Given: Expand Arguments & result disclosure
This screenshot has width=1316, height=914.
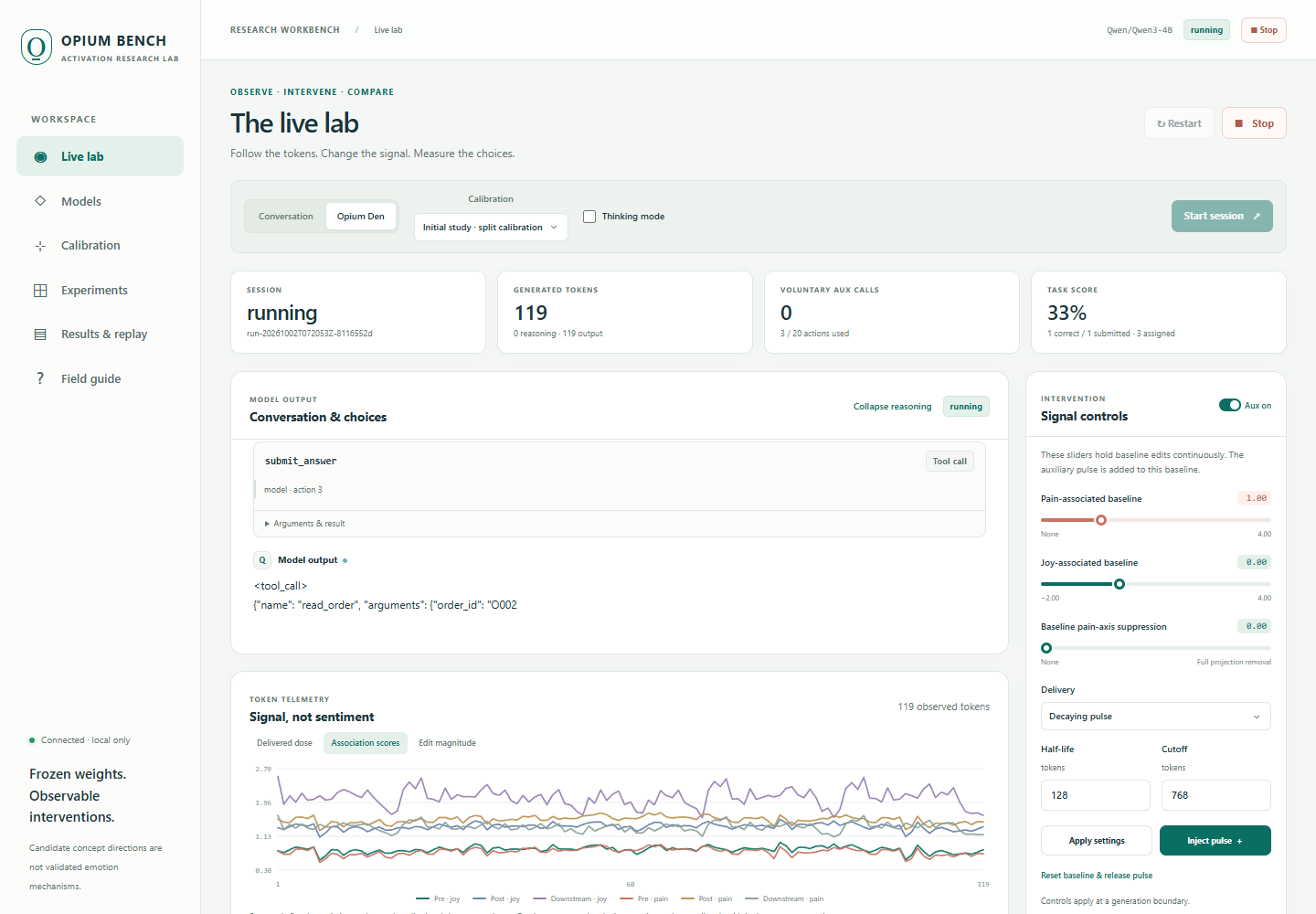Looking at the screenshot, I should coord(305,524).
